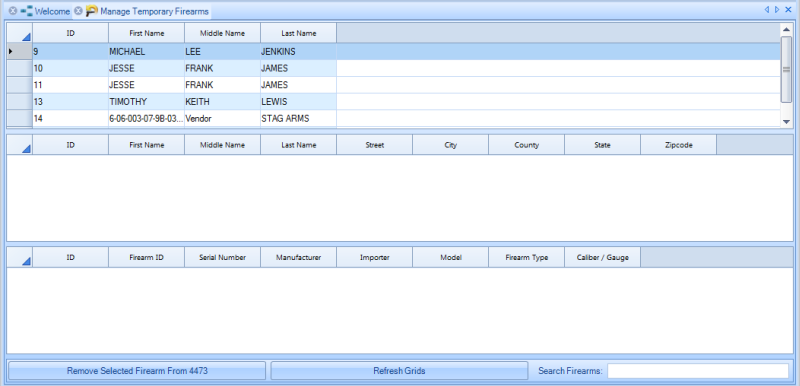Sort bottom grid by Serial Number column
The height and width of the screenshot is (386, 800).
tap(222, 257)
